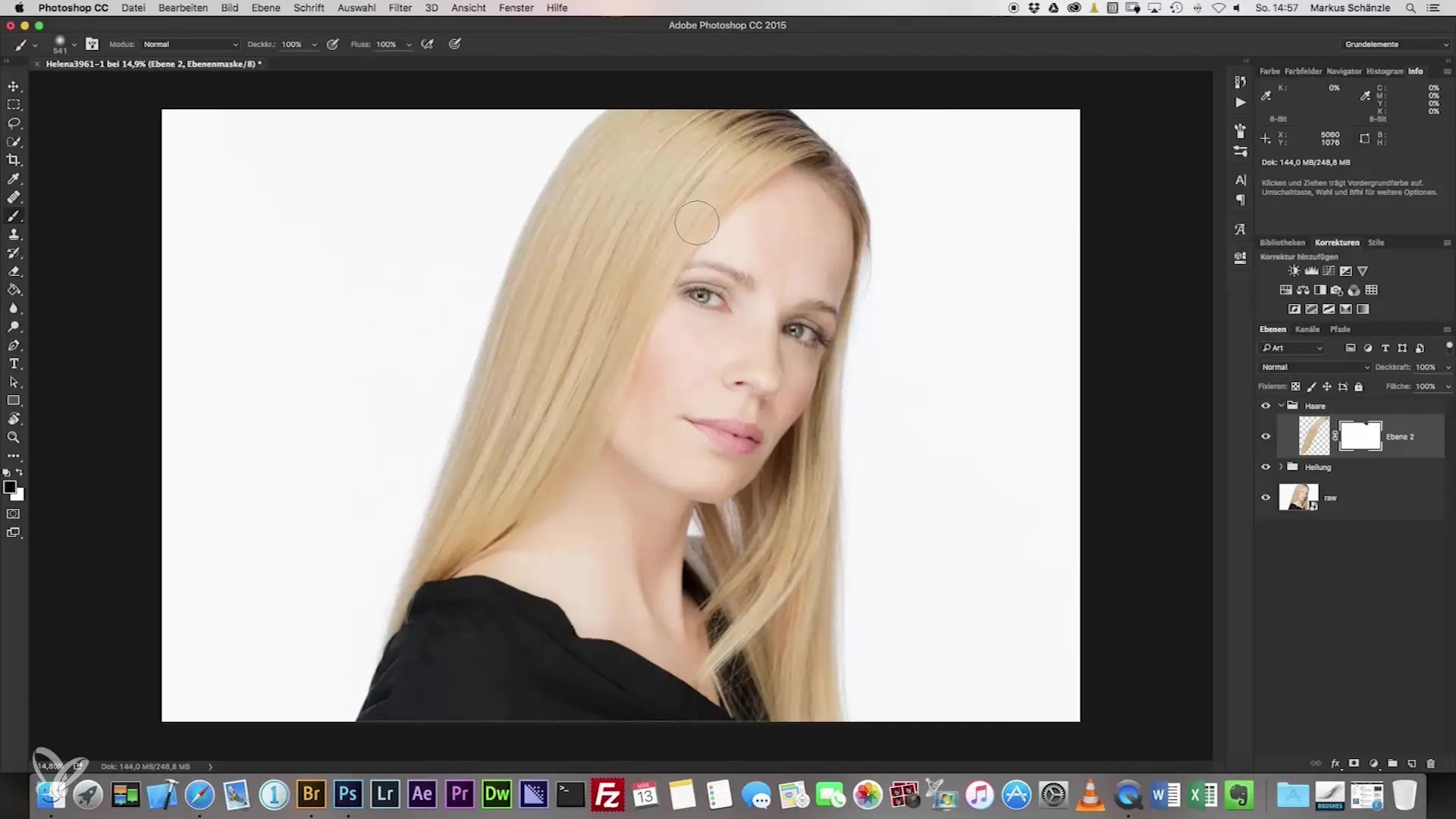Select the Hand tool
The image size is (1456, 819).
coord(14,419)
